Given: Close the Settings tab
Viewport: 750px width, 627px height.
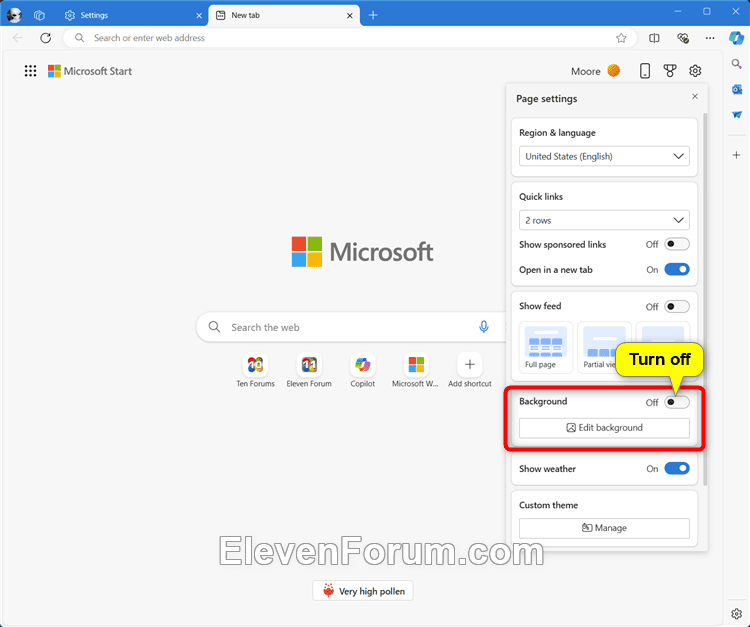Looking at the screenshot, I should 199,16.
